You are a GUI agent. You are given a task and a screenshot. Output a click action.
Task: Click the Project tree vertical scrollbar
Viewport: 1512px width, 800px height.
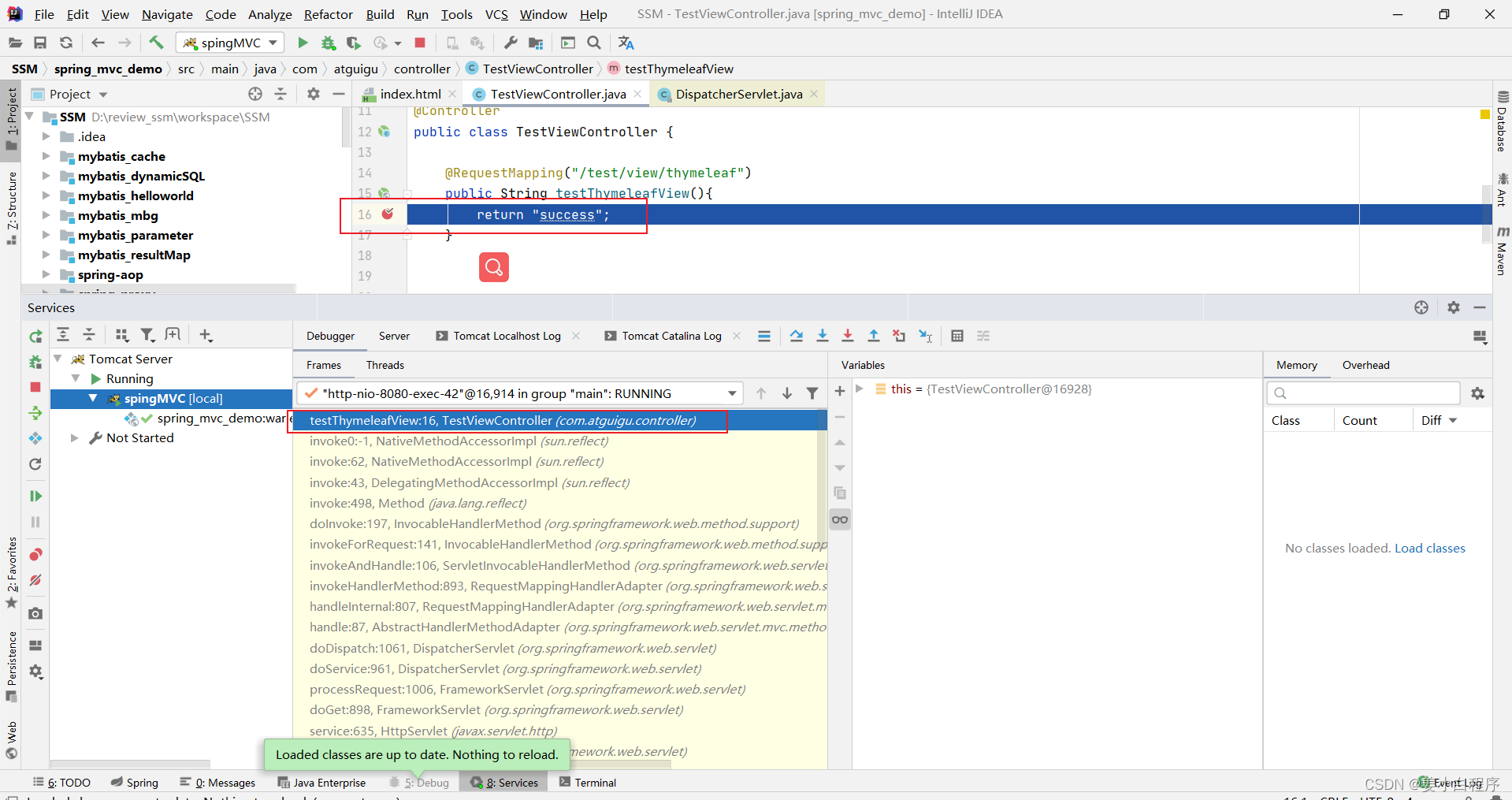(x=346, y=128)
